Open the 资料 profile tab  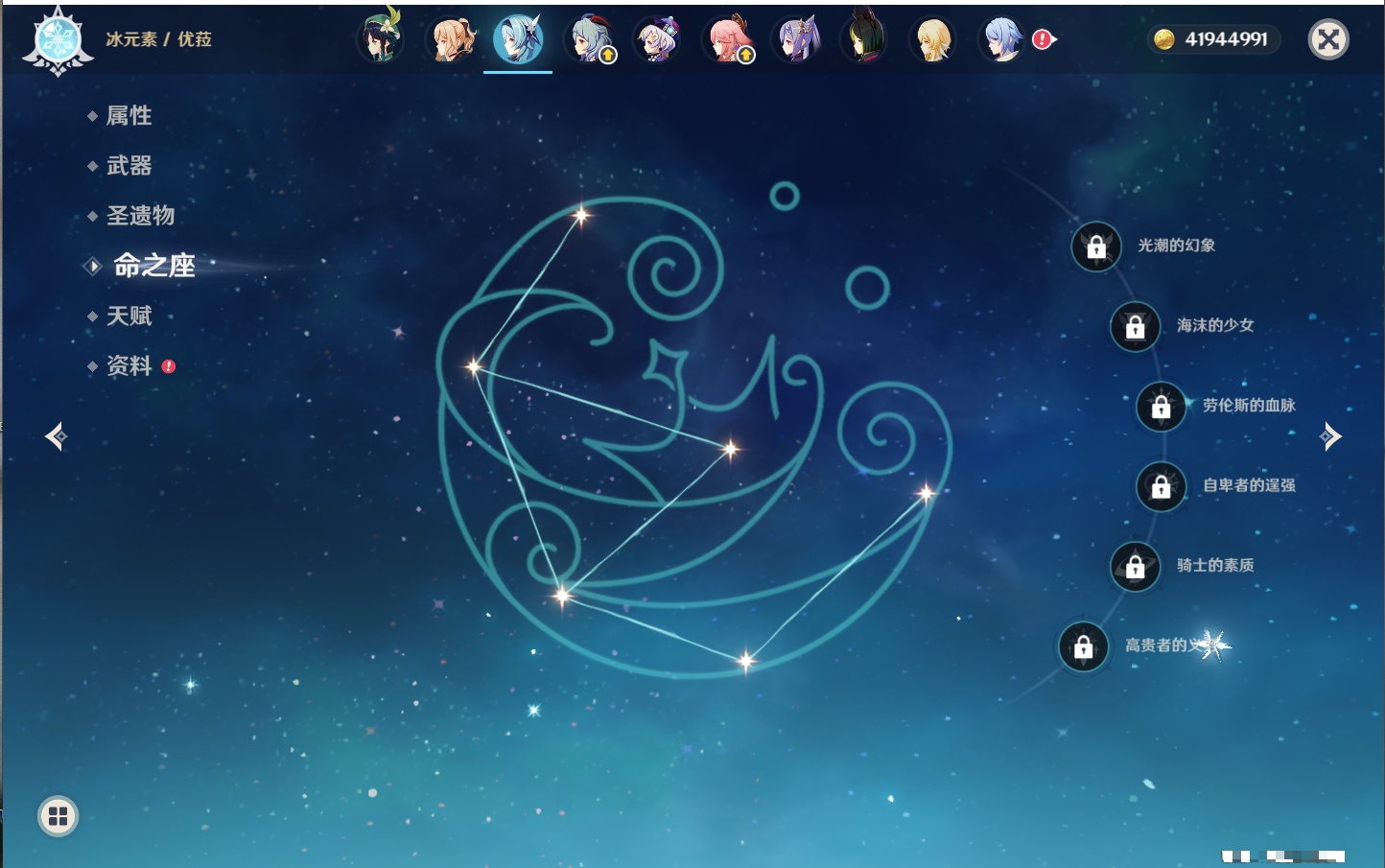(x=129, y=365)
